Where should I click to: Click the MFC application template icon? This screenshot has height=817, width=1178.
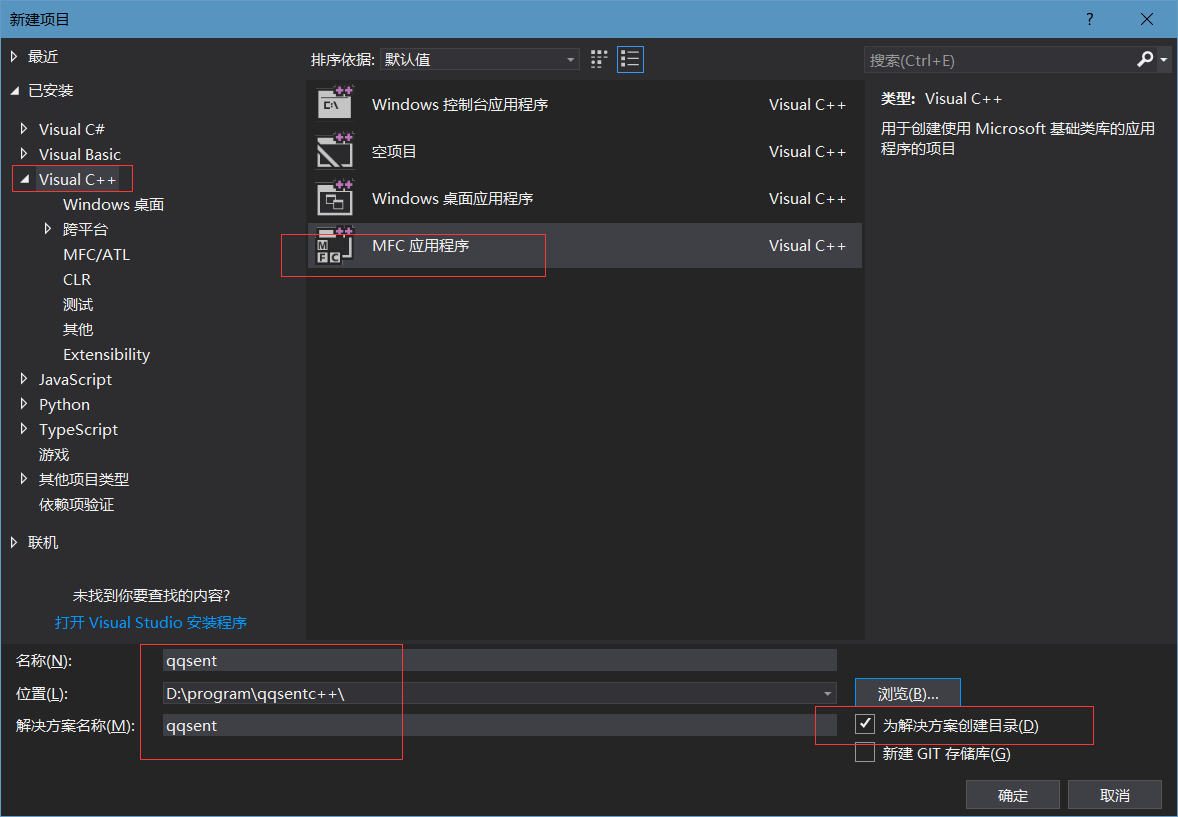click(x=335, y=246)
